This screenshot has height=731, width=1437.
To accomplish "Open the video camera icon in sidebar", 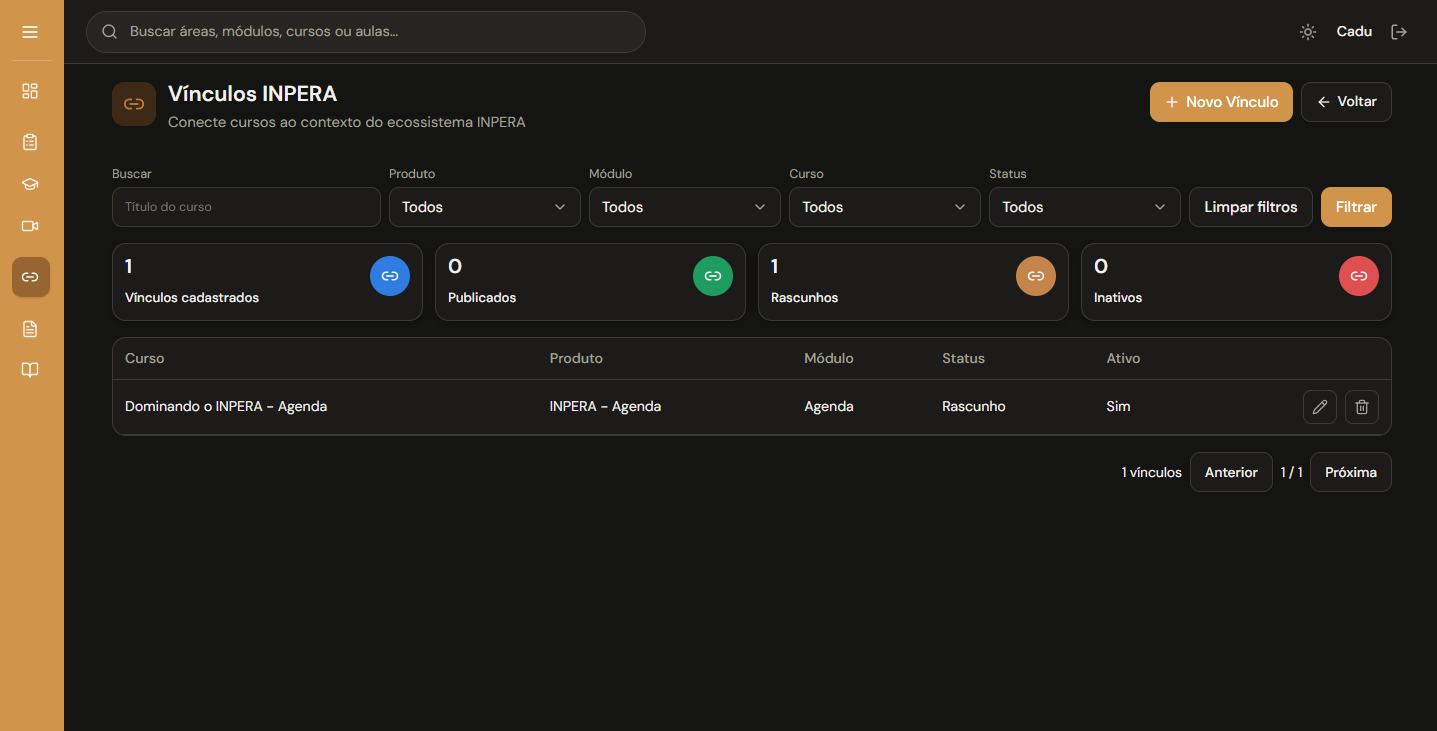I will [30, 226].
